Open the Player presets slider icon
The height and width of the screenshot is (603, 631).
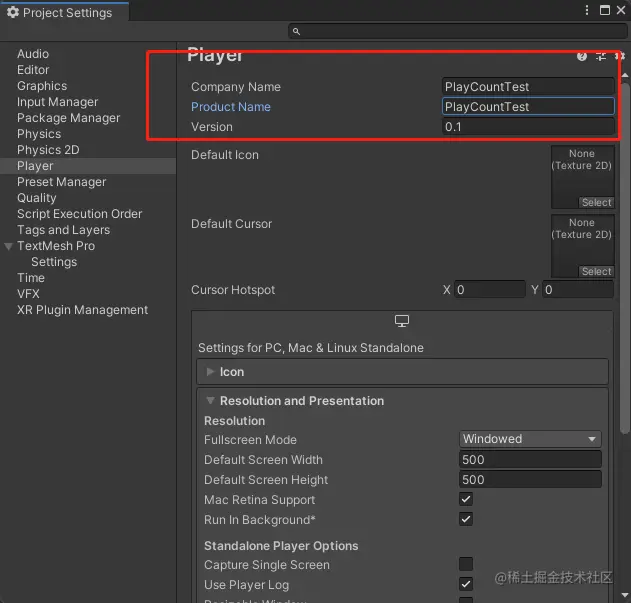601,56
